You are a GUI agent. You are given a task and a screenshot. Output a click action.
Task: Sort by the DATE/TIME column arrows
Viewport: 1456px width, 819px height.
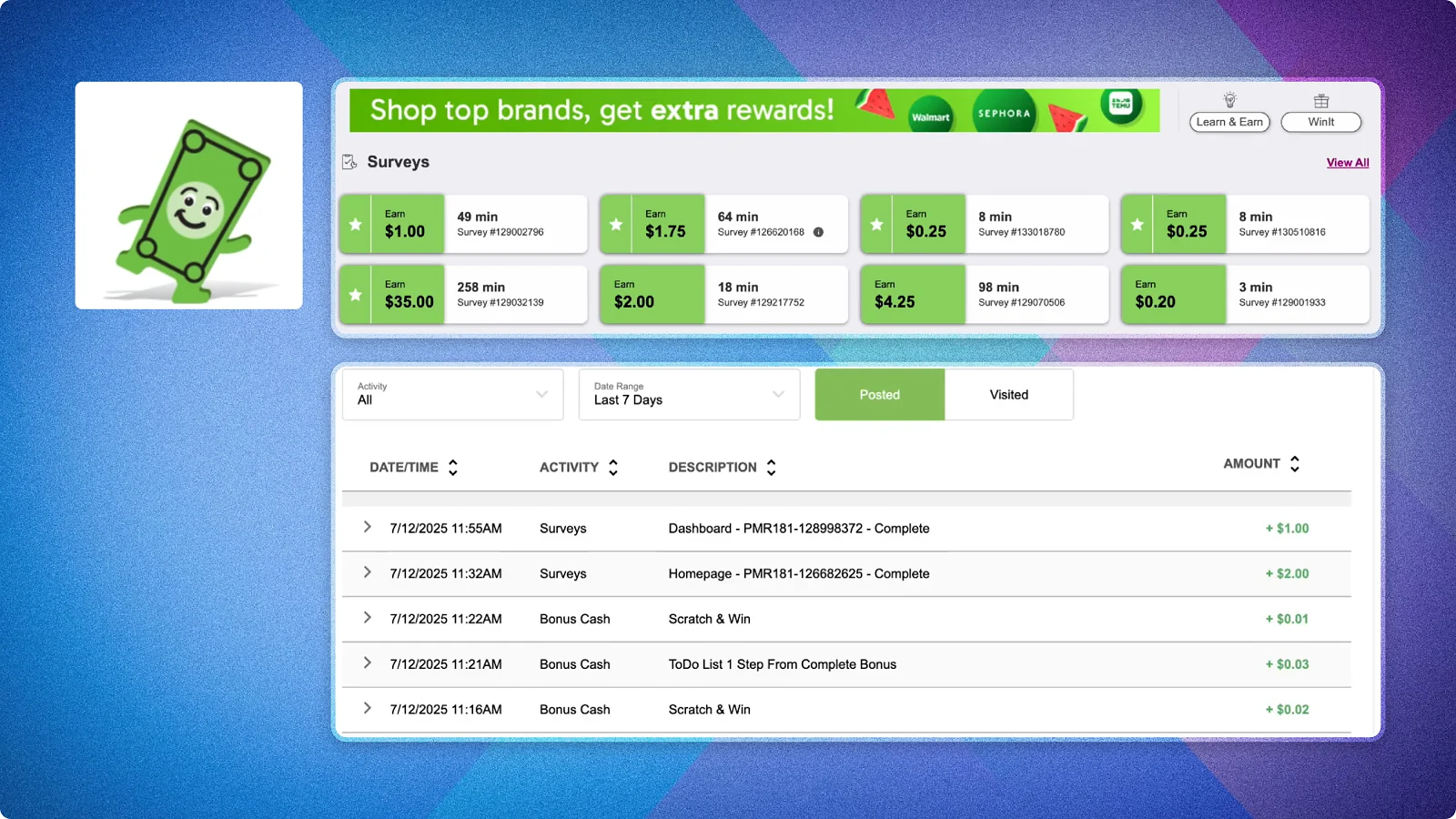(453, 468)
